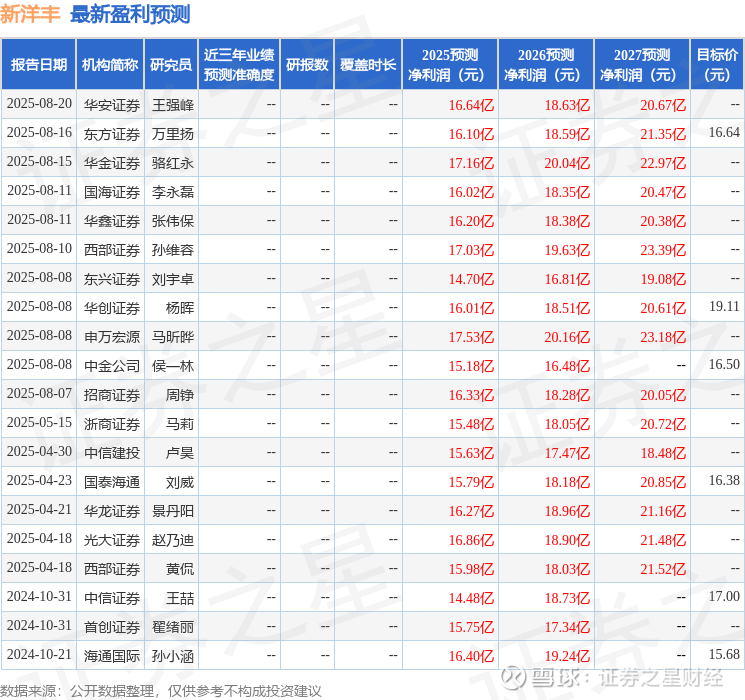
Task: Click the 华安证券 institution cell
Action: coord(112,105)
